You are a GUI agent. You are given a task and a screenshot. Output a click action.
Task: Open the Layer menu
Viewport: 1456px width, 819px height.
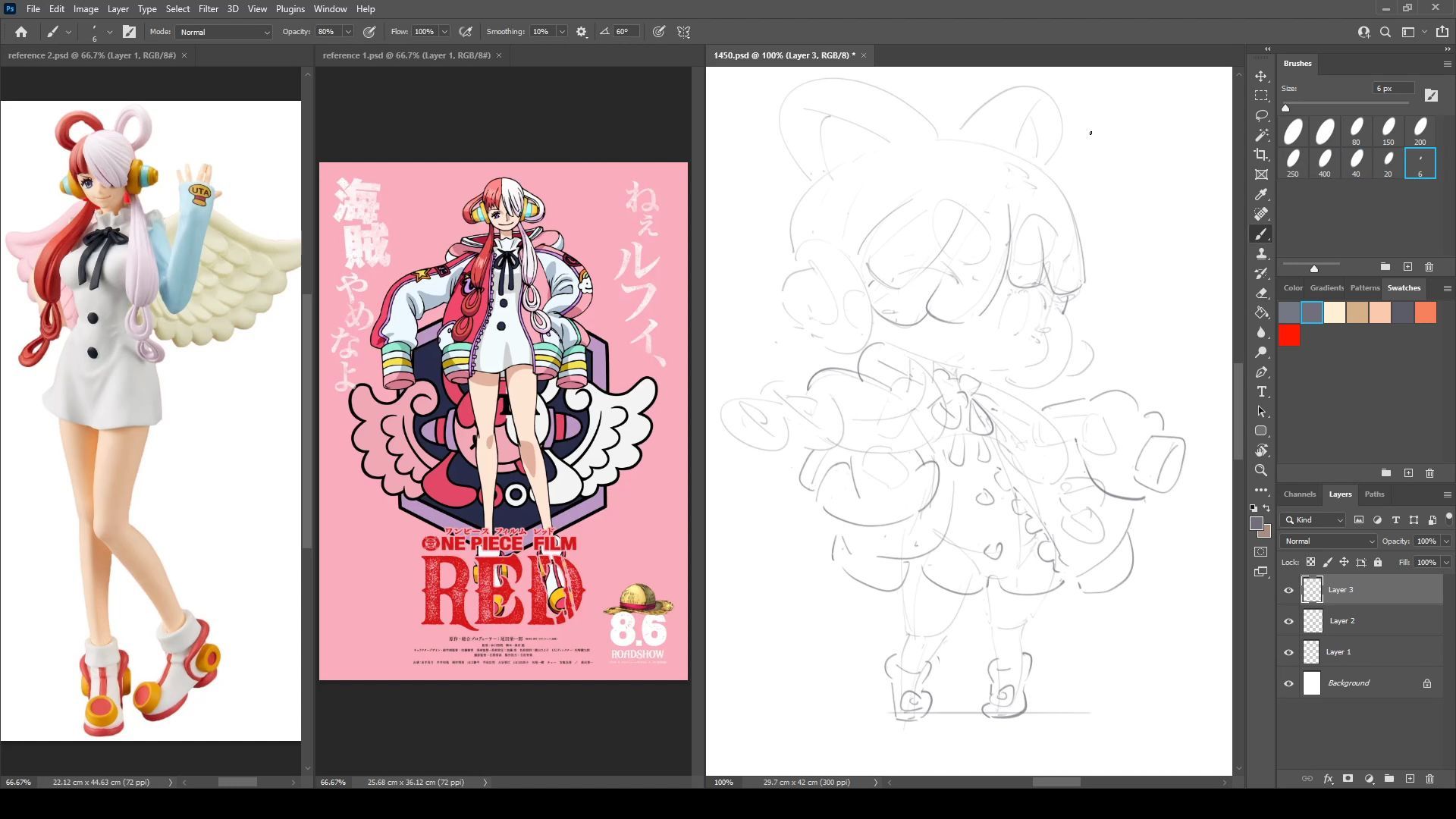click(118, 9)
